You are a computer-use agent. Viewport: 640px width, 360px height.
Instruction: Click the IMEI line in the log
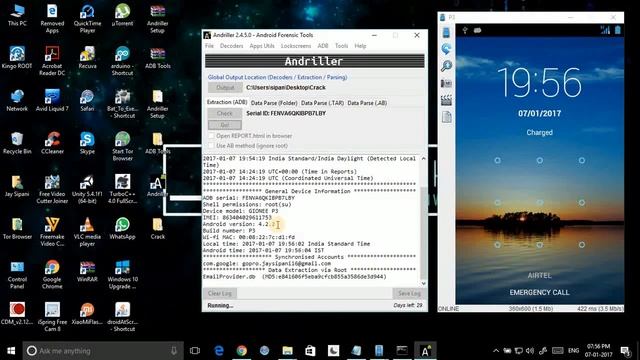(x=237, y=218)
